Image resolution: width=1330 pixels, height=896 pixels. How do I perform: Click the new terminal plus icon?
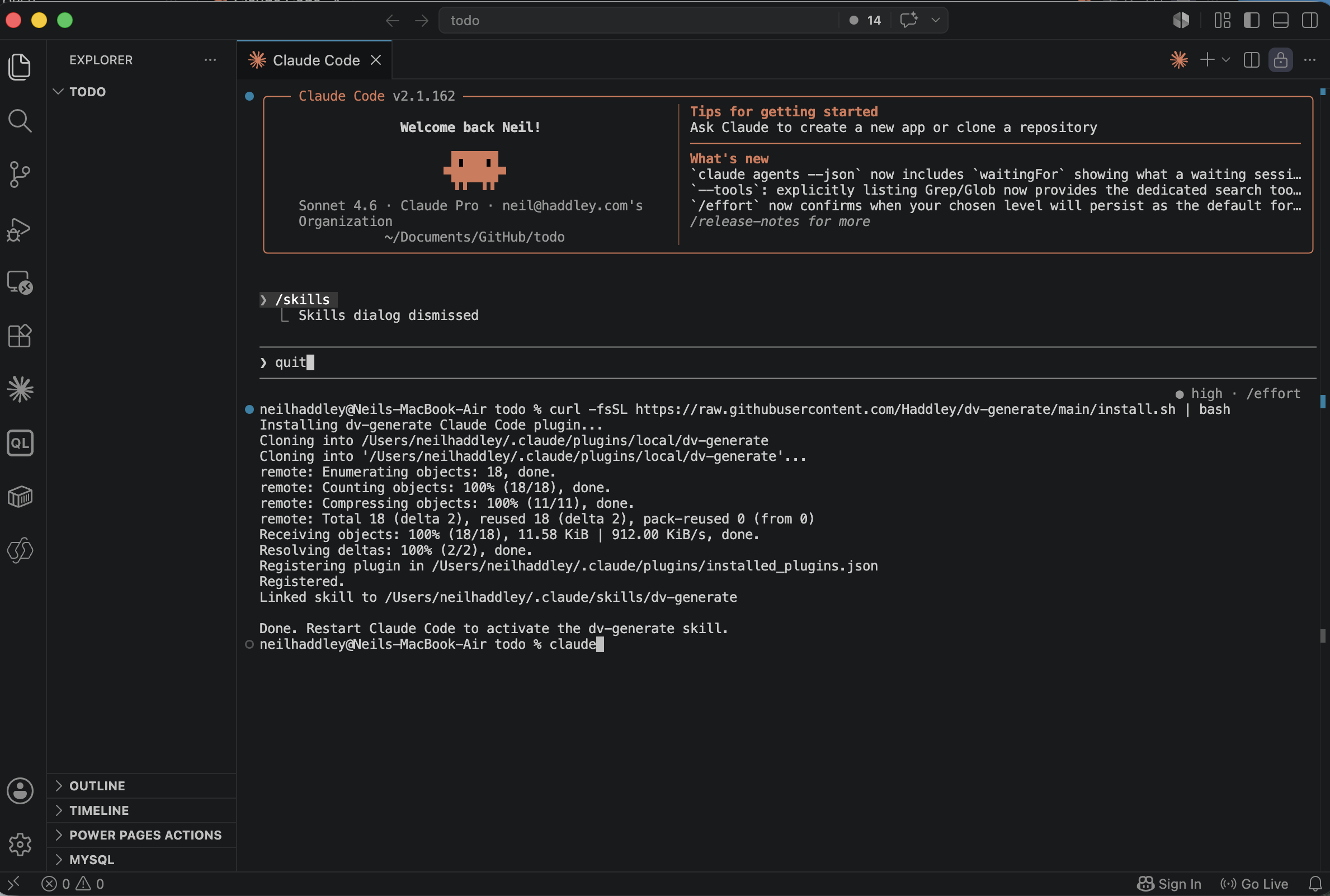pos(1207,60)
